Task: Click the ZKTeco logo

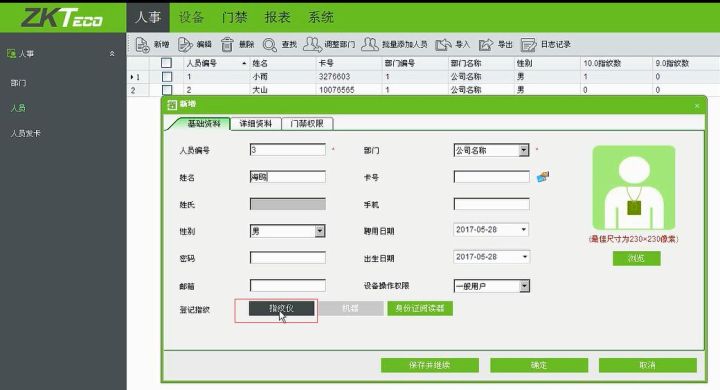Action: tap(62, 17)
